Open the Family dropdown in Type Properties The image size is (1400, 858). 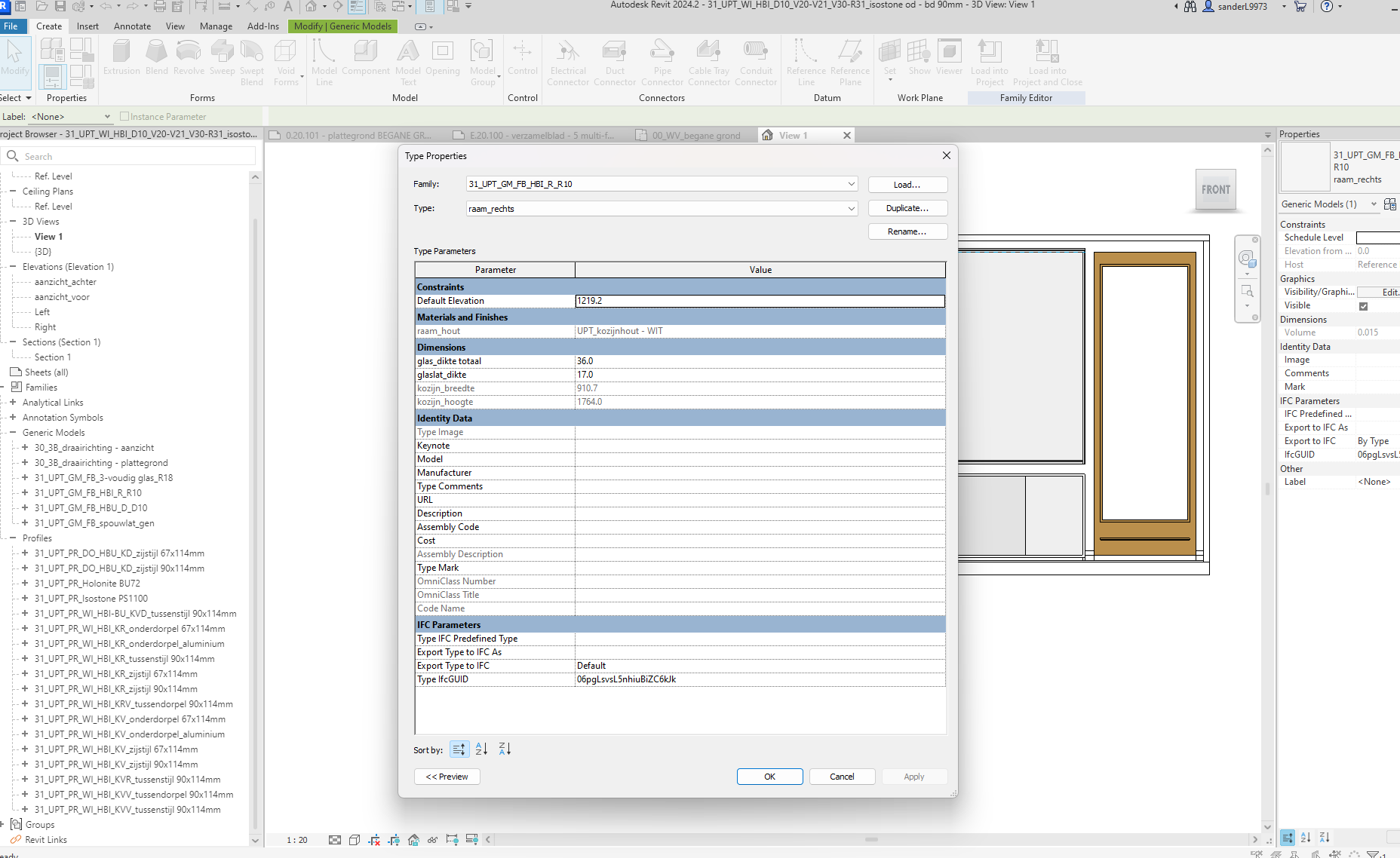[x=852, y=184]
